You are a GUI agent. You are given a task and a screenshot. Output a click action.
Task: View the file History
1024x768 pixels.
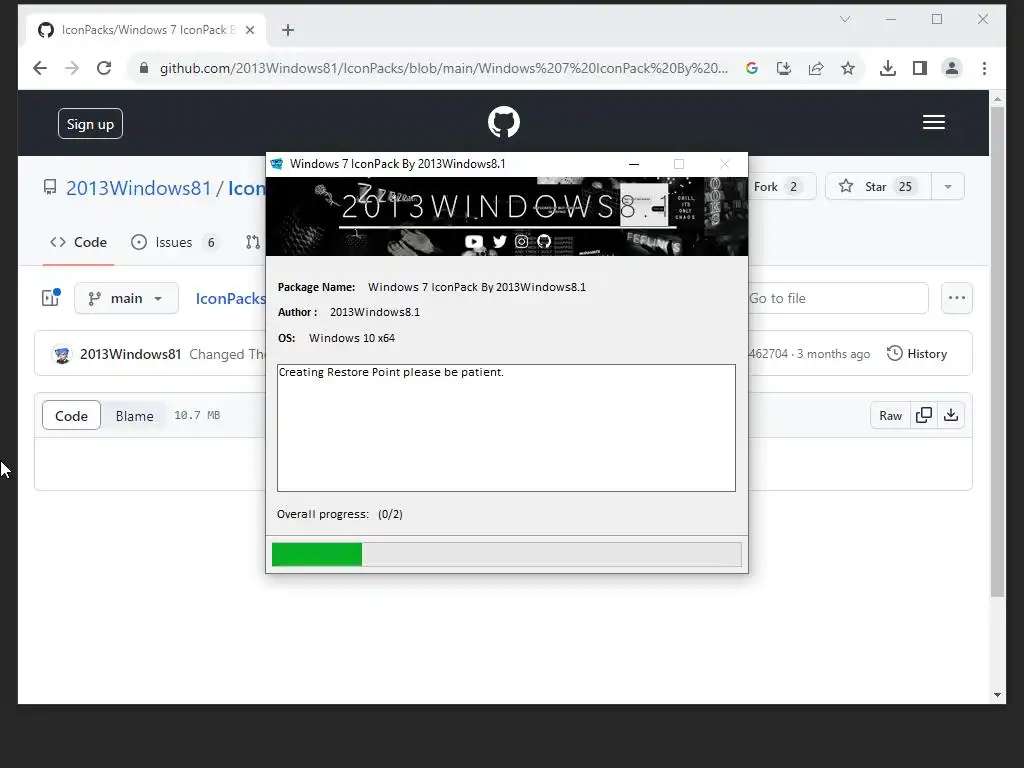(x=917, y=353)
